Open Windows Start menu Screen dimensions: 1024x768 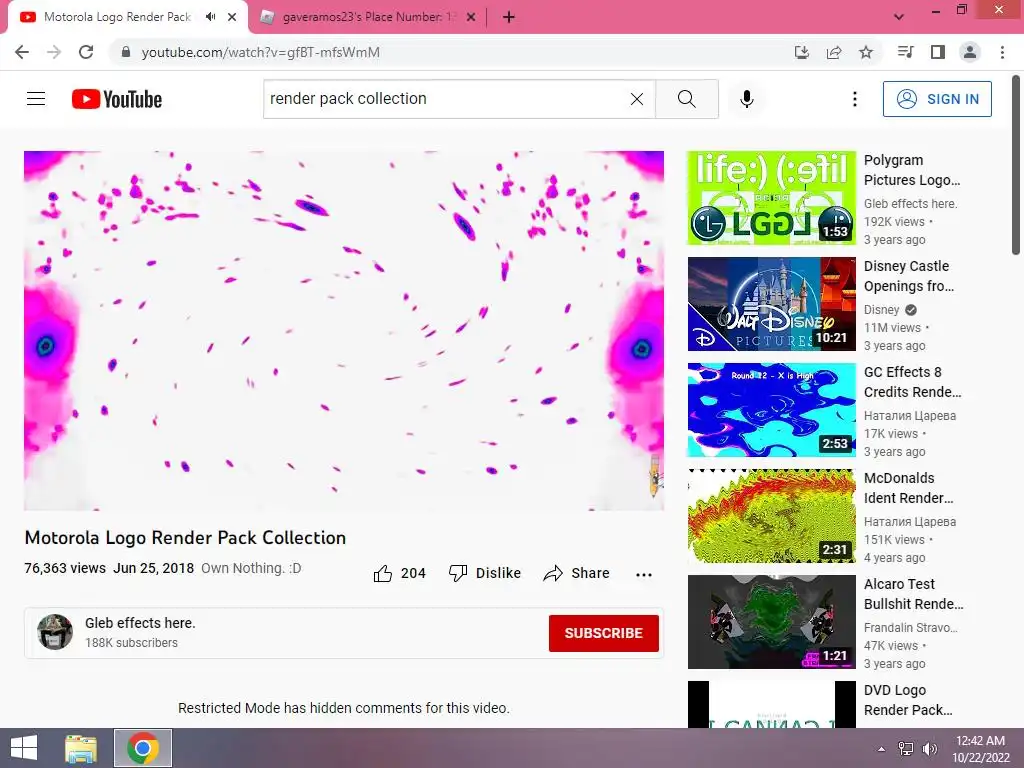24,748
